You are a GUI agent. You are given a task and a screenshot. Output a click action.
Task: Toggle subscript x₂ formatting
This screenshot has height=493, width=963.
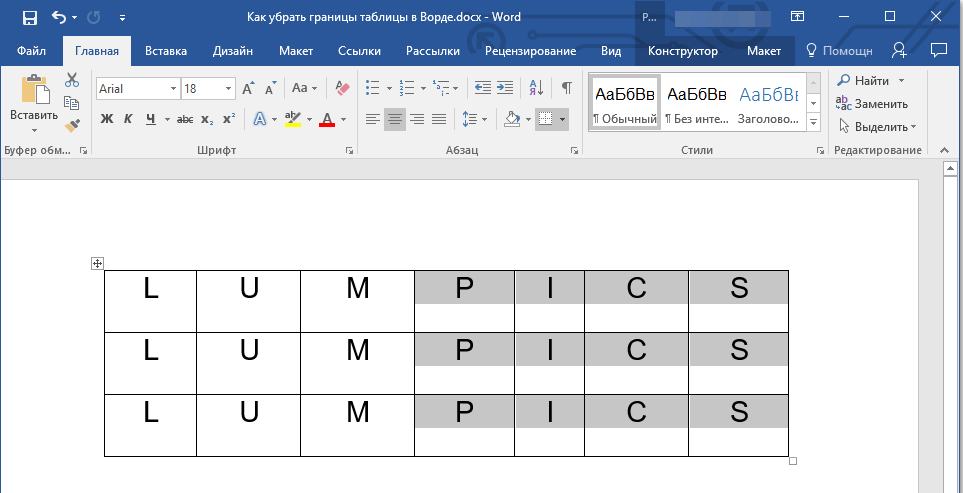click(207, 119)
